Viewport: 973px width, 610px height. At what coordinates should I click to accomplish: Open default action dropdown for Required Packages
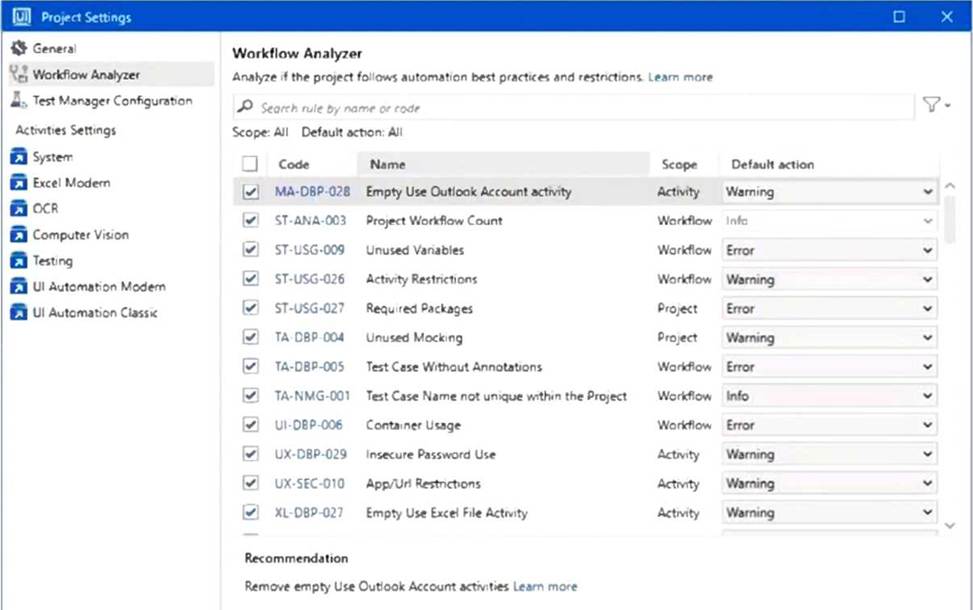point(829,308)
